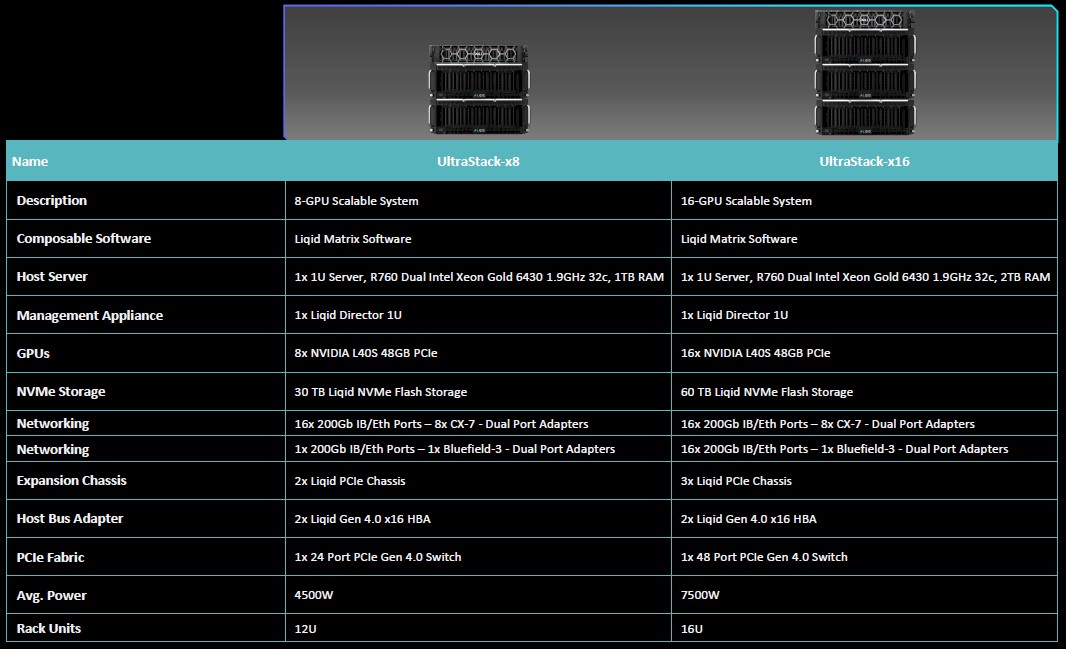This screenshot has height=649, width=1066.
Task: Click the NVMe Storage row label
Action: point(61,391)
